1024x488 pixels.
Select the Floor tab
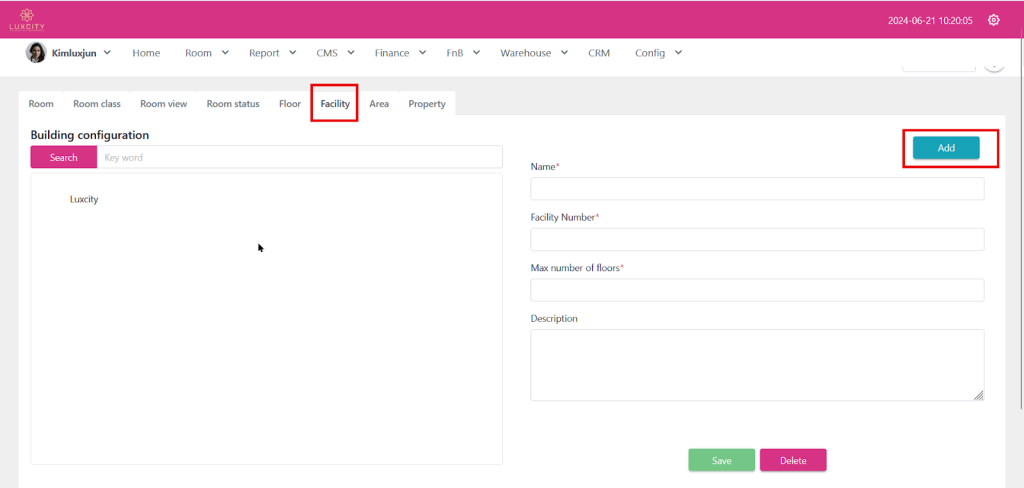pos(290,104)
